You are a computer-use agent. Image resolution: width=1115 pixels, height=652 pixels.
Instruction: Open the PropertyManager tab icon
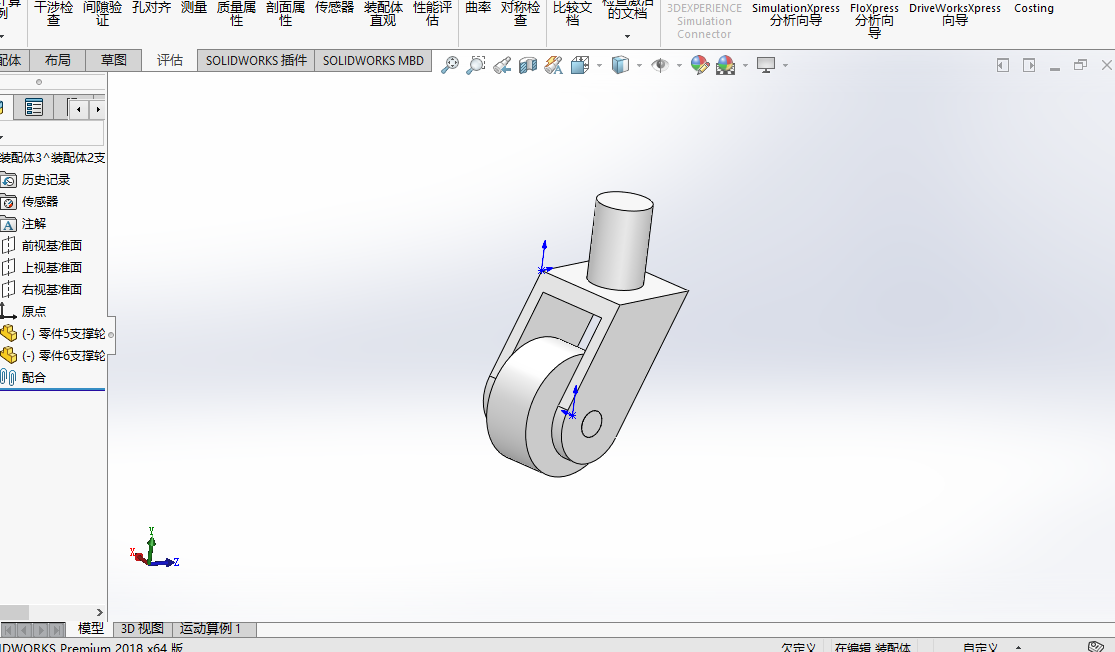33,108
